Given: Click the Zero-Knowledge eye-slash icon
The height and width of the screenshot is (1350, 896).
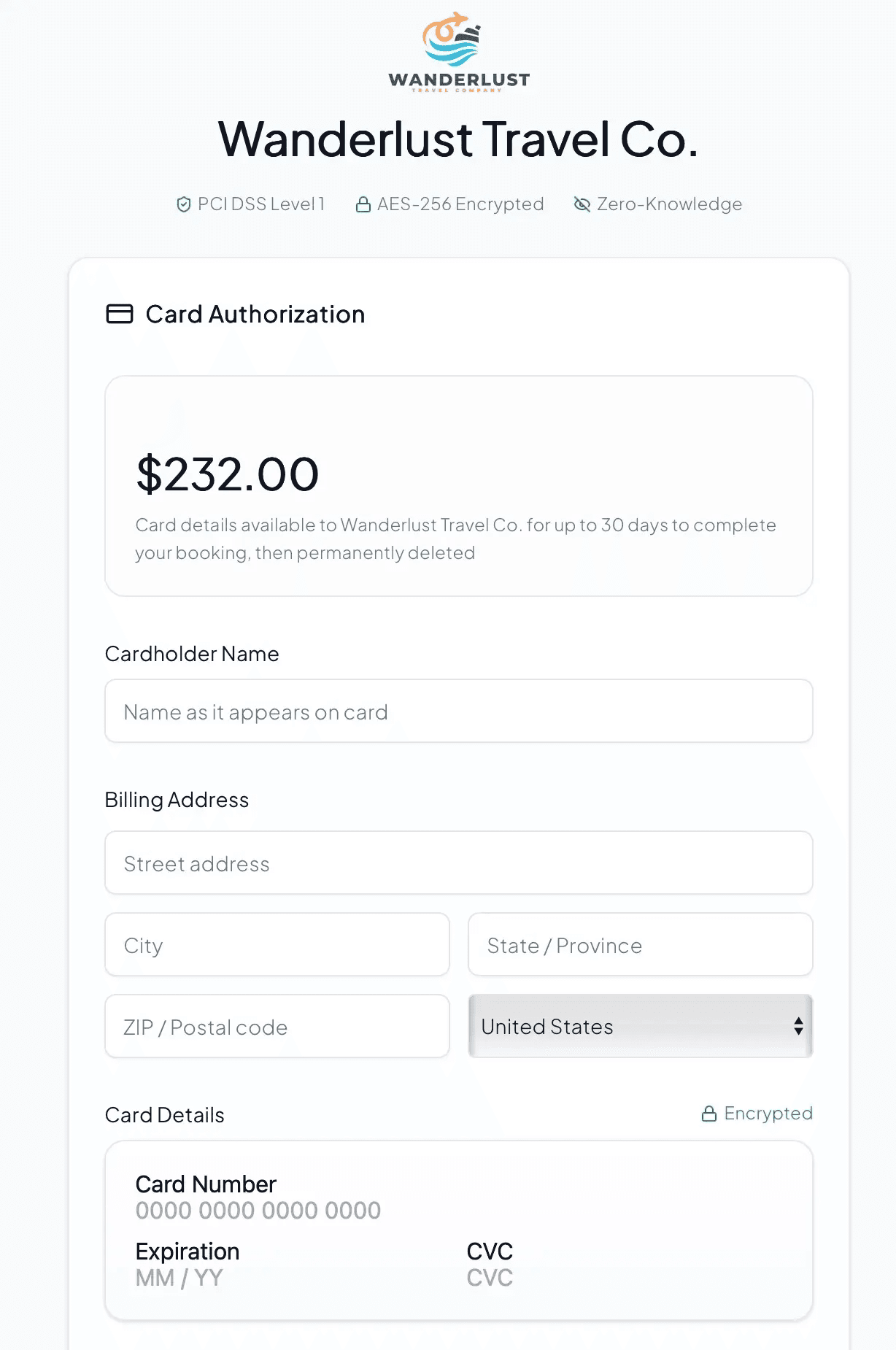Looking at the screenshot, I should point(582,204).
